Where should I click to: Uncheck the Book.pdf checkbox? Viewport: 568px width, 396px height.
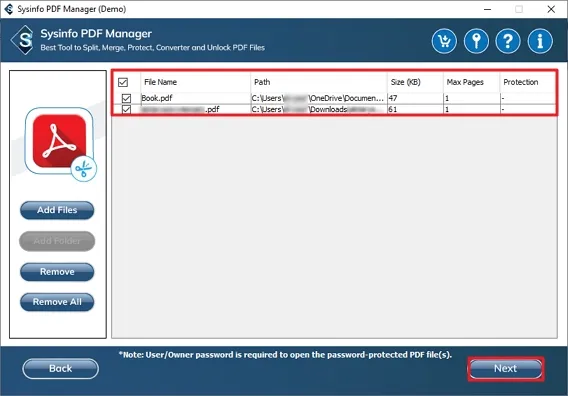(126, 98)
